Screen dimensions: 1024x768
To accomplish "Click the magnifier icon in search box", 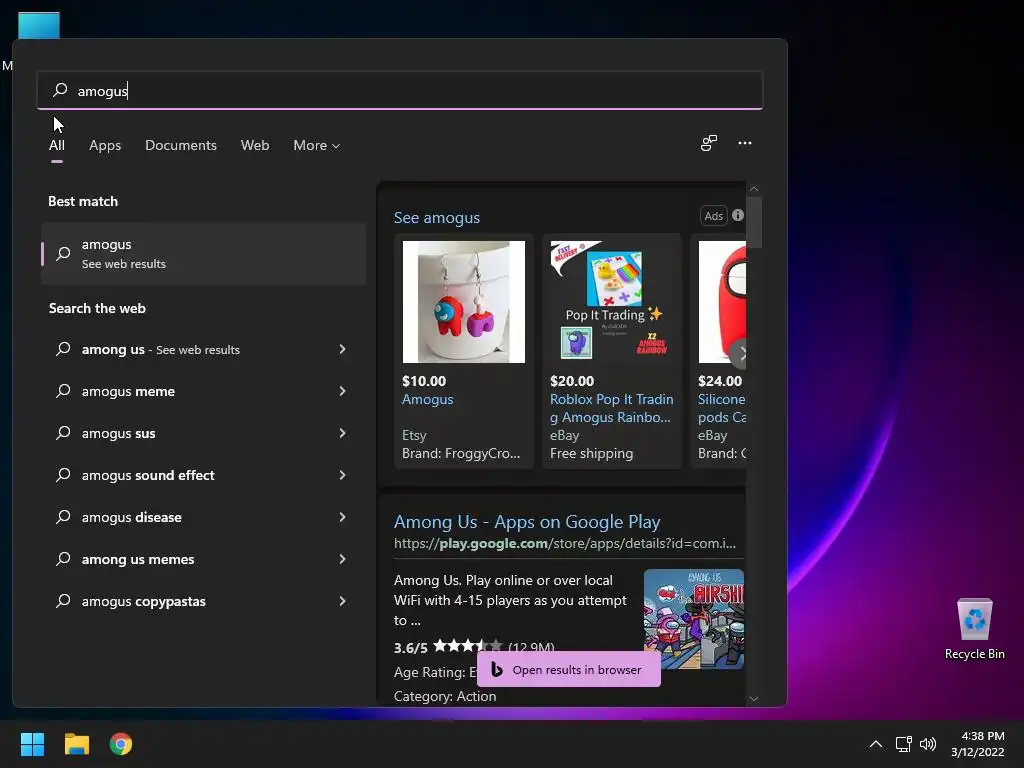I will click(60, 90).
